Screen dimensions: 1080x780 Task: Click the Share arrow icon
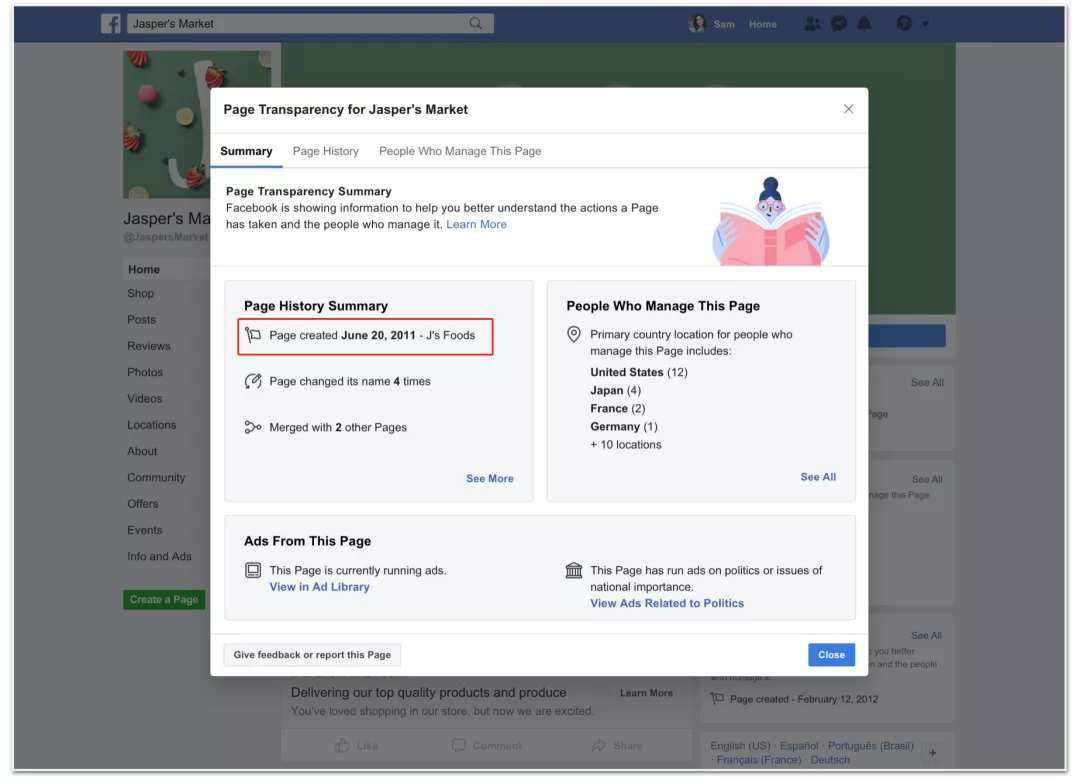599,746
